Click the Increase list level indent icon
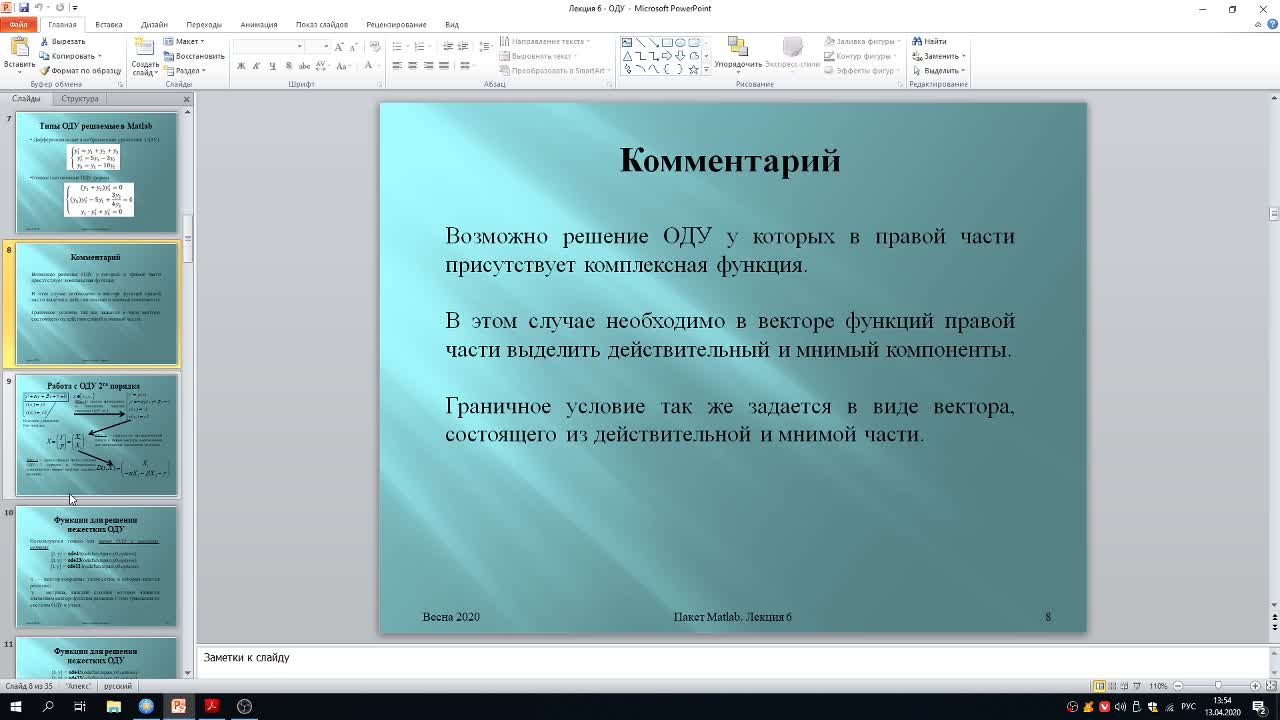This screenshot has width=1280, height=720. pos(463,47)
